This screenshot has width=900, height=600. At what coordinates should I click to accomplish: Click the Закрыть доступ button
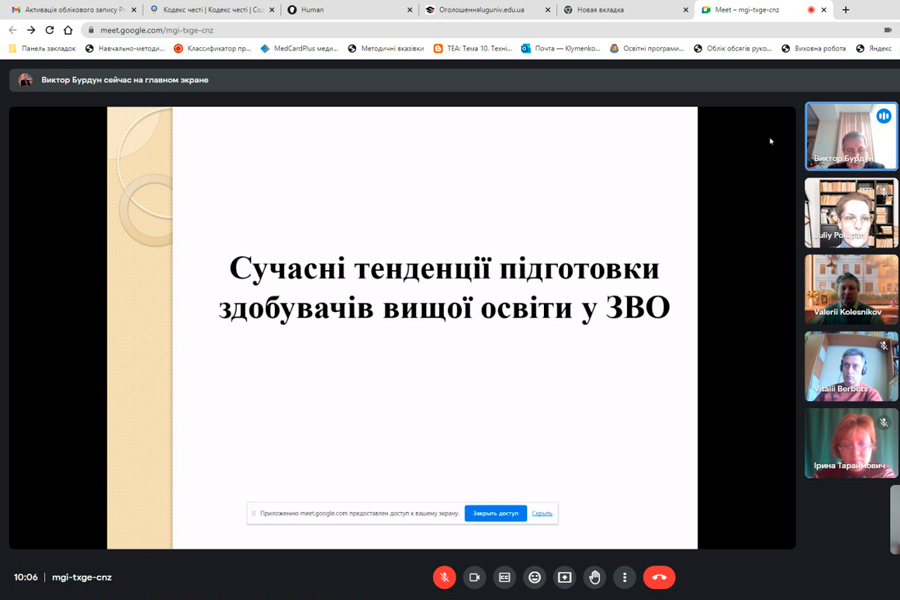495,513
